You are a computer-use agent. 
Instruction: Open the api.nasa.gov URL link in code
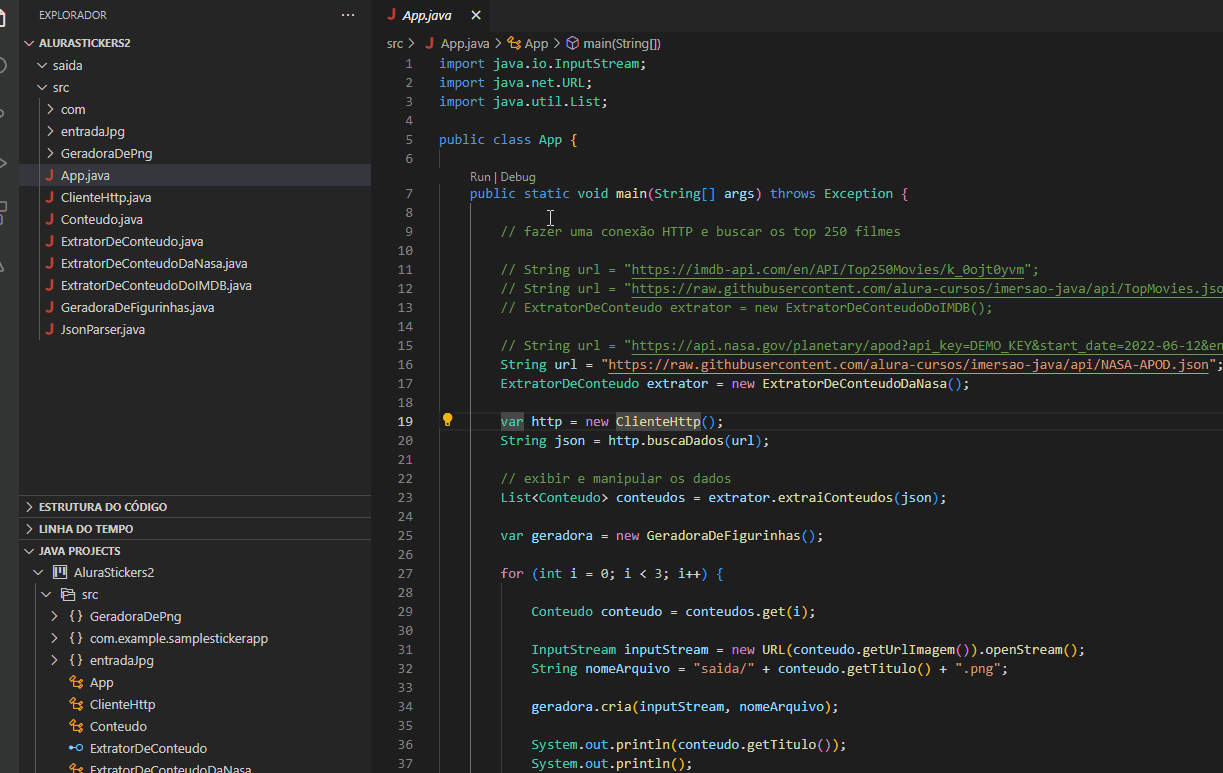coord(927,345)
